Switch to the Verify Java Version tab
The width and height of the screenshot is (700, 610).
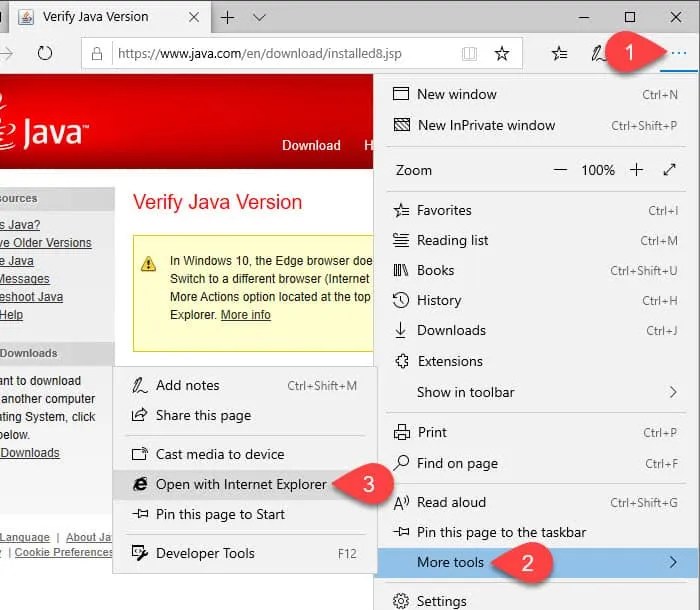pyautogui.click(x=110, y=17)
